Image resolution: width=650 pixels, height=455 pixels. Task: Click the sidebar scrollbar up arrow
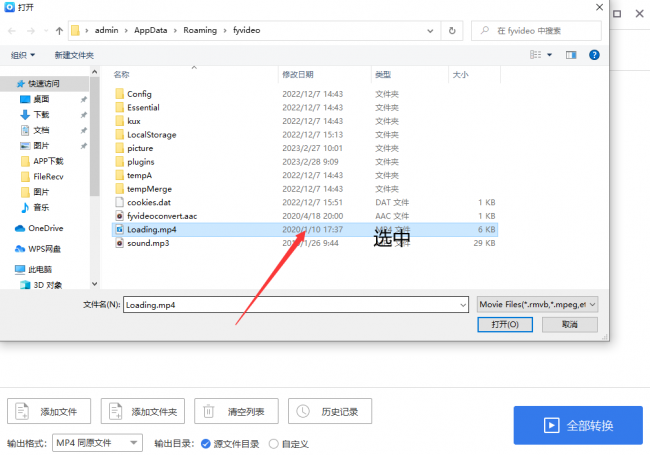point(95,72)
